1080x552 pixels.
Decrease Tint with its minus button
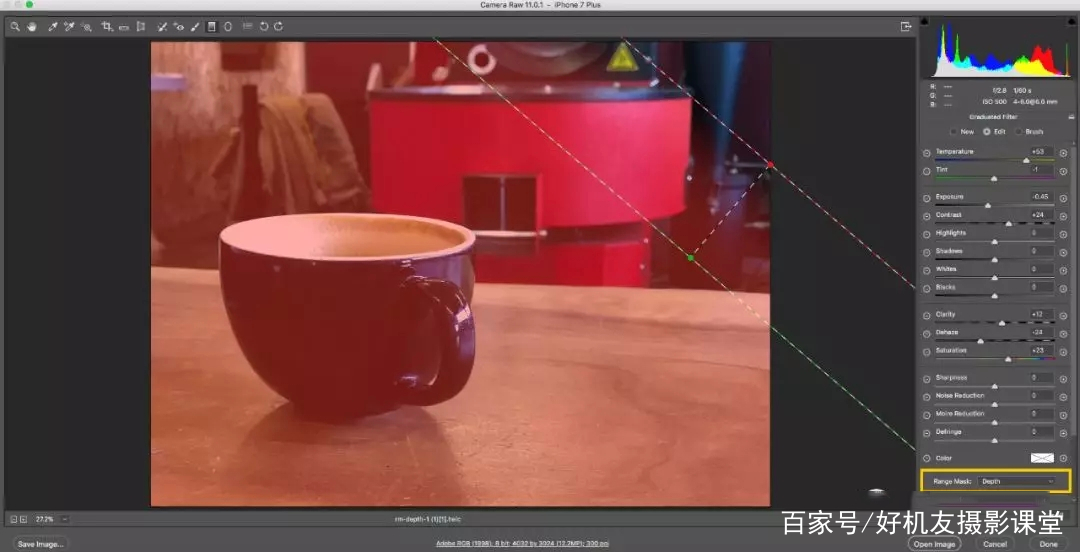pyautogui.click(x=926, y=171)
